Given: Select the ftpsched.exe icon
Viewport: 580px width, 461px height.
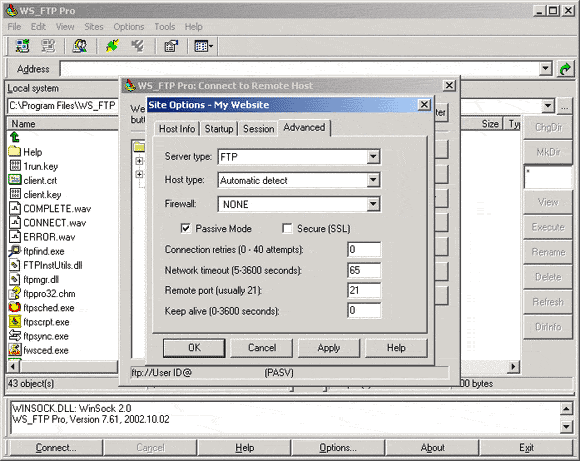Looking at the screenshot, I should [15, 307].
